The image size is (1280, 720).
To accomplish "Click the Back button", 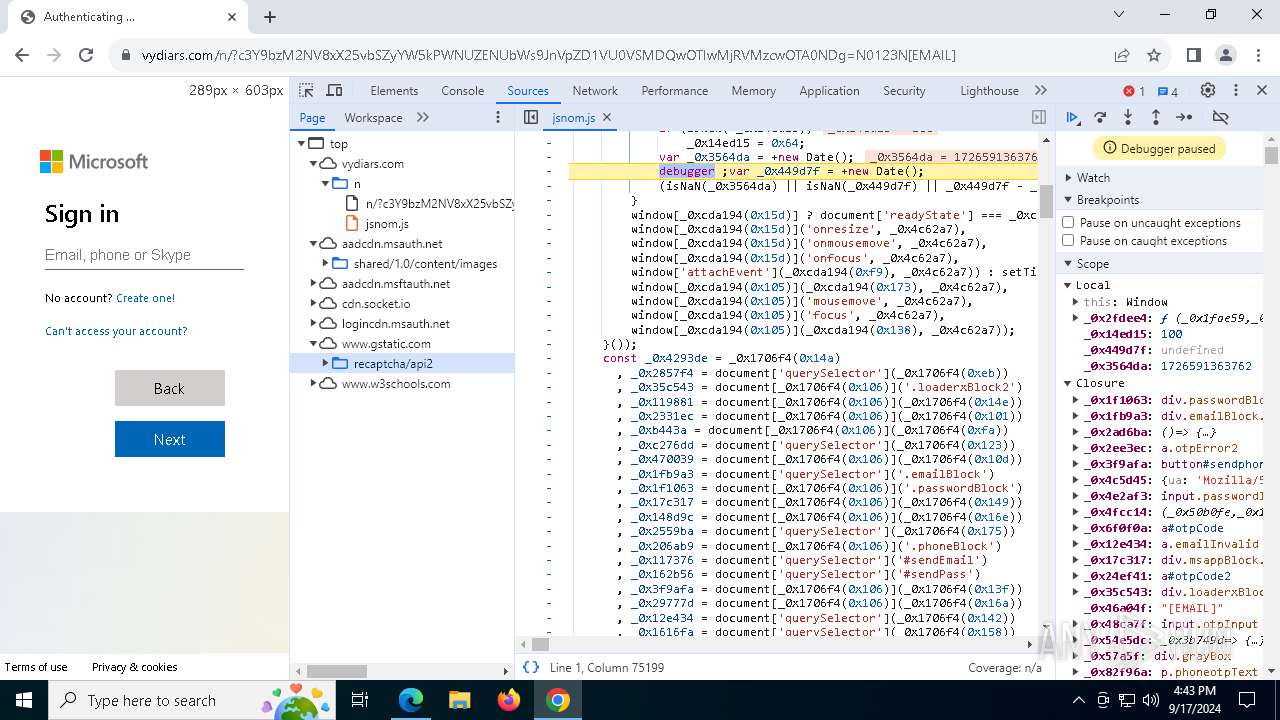I will coord(170,388).
